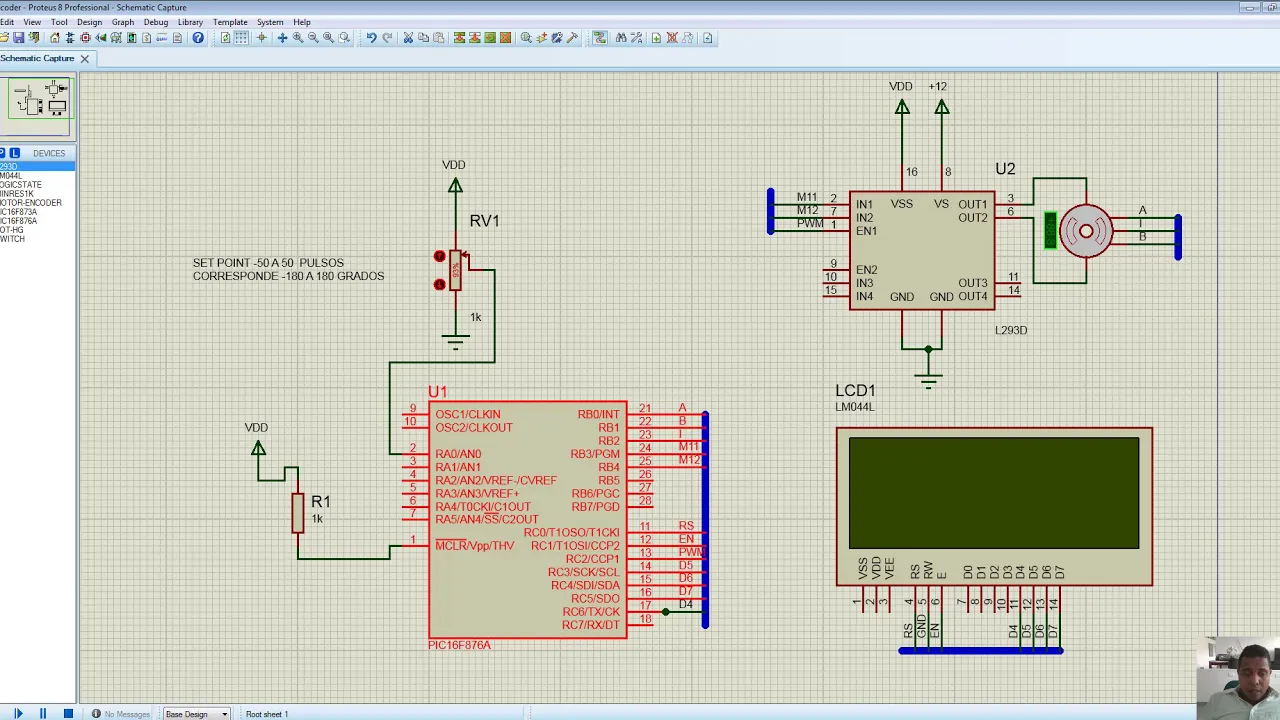Open the View menu
The width and height of the screenshot is (1280, 720).
32,22
